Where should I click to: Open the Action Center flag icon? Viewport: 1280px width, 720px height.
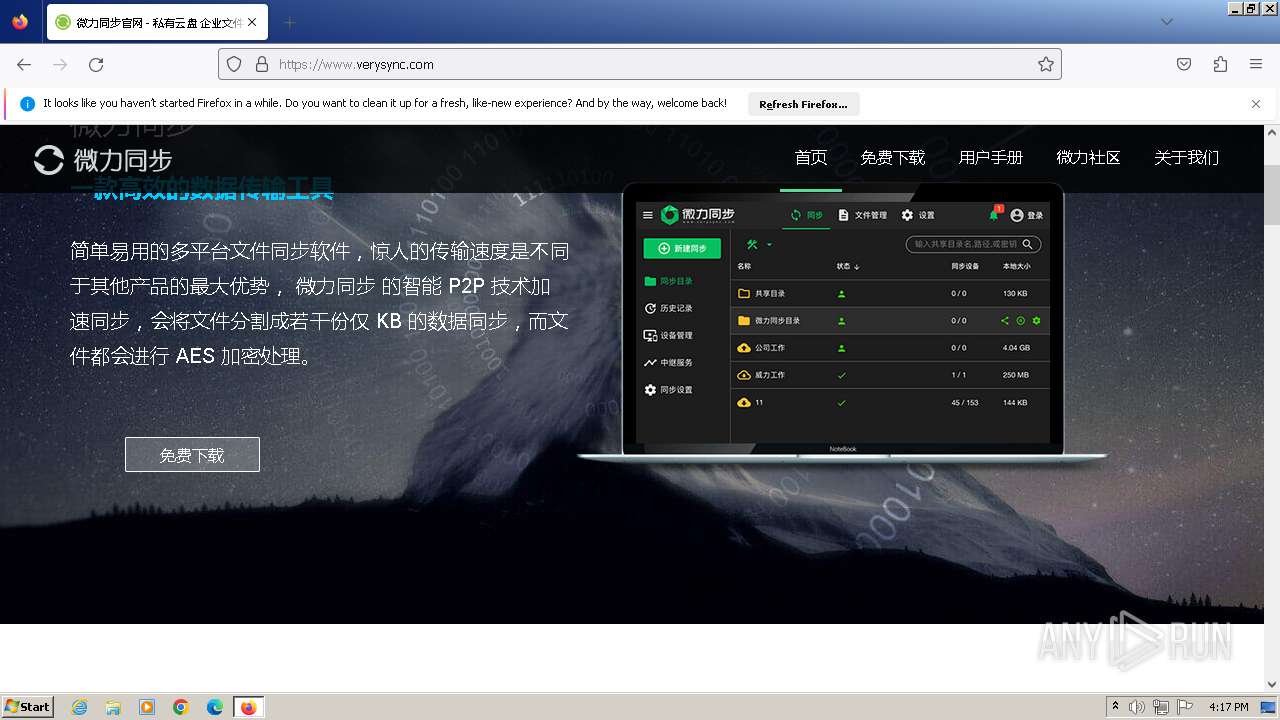pyautogui.click(x=1185, y=707)
